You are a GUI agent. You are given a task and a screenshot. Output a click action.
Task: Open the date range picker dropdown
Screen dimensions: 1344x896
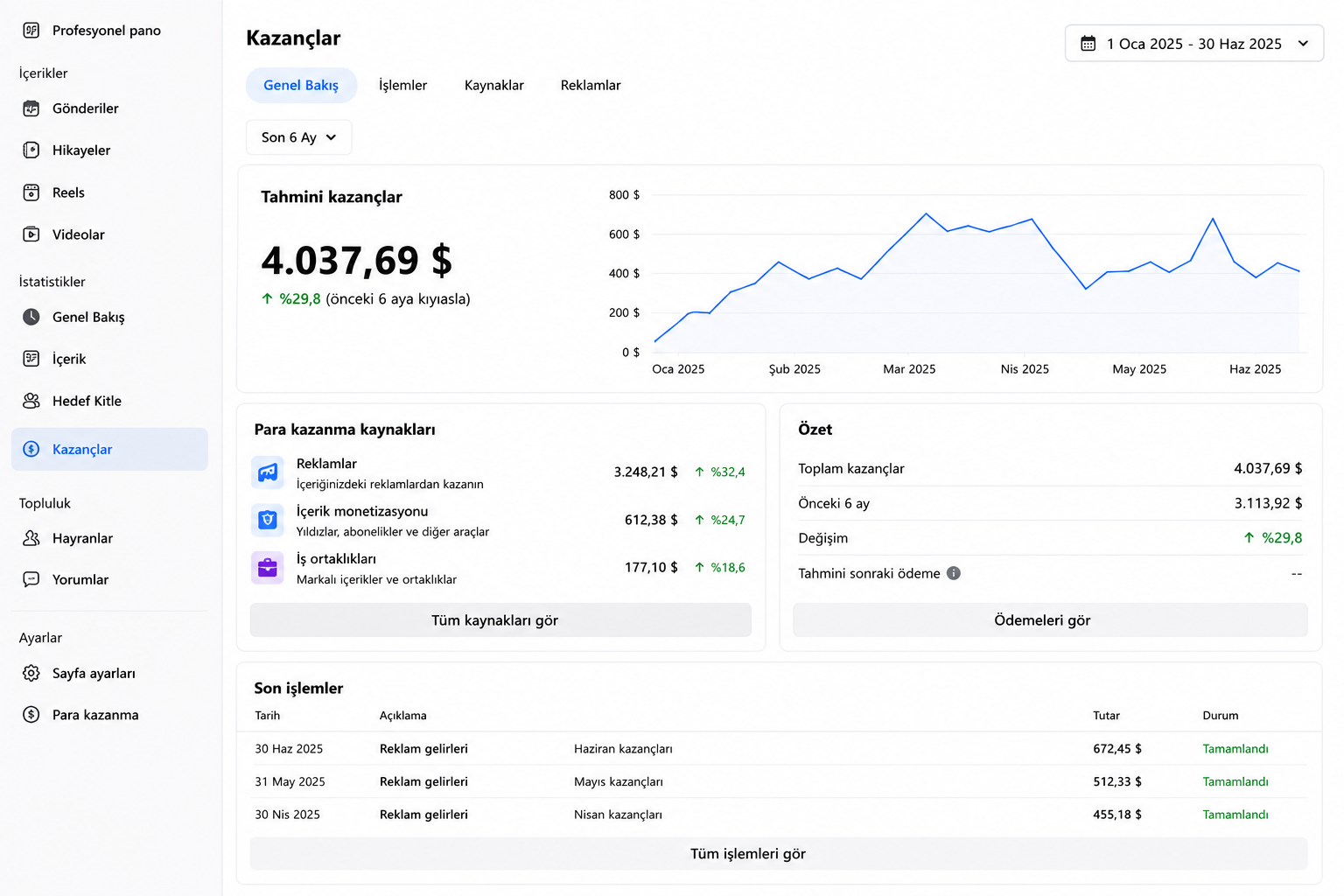tap(1193, 44)
